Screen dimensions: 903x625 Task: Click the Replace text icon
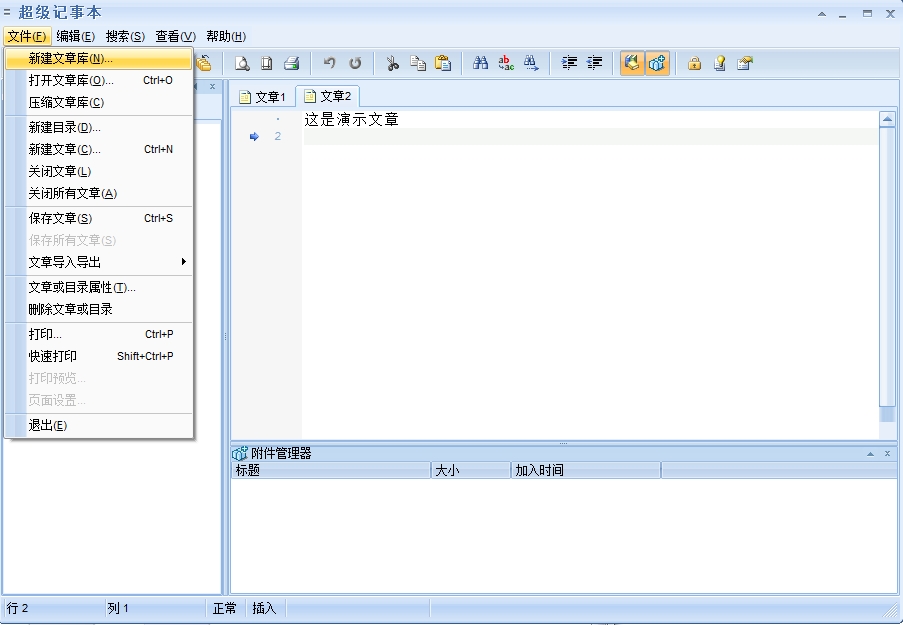point(506,63)
